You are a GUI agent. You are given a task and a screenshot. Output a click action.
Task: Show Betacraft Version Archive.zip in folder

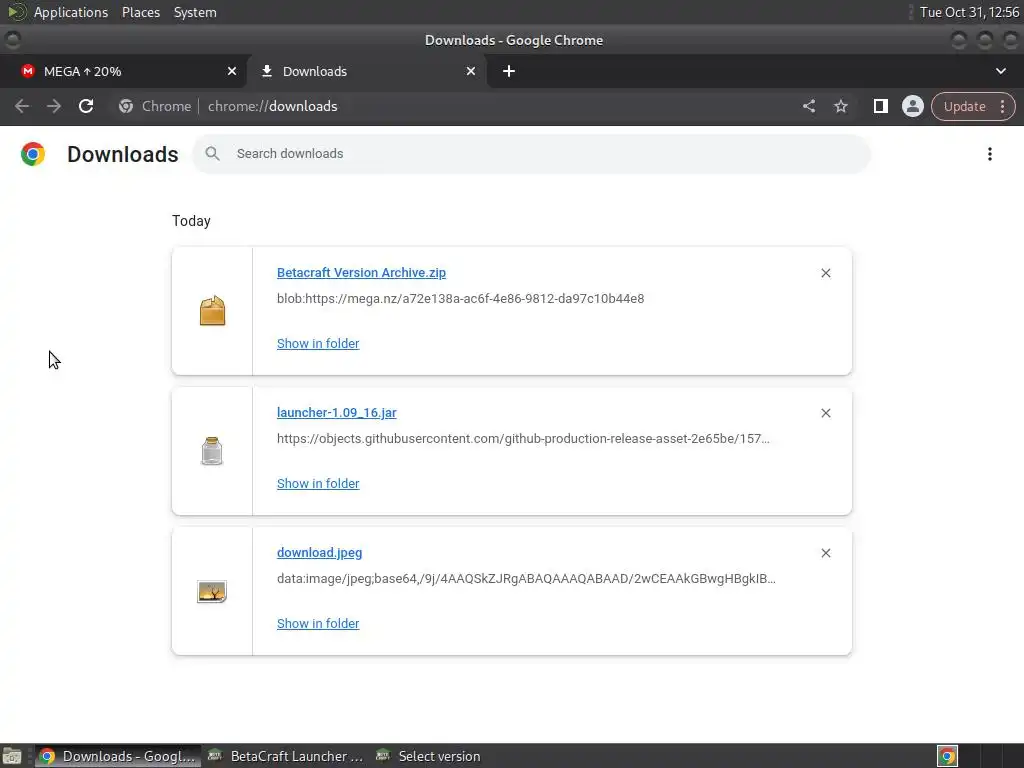coord(318,344)
